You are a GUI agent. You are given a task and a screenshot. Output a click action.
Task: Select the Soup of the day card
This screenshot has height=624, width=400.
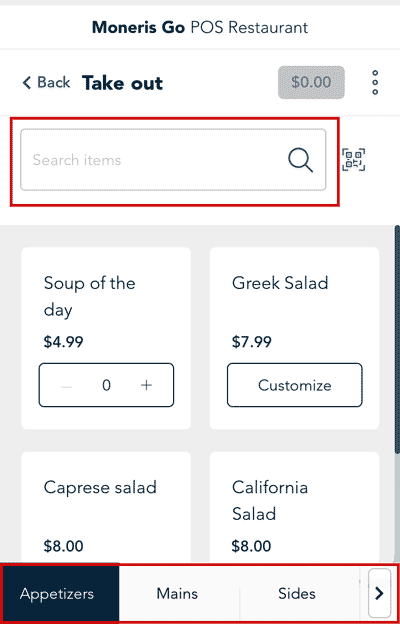(106, 338)
